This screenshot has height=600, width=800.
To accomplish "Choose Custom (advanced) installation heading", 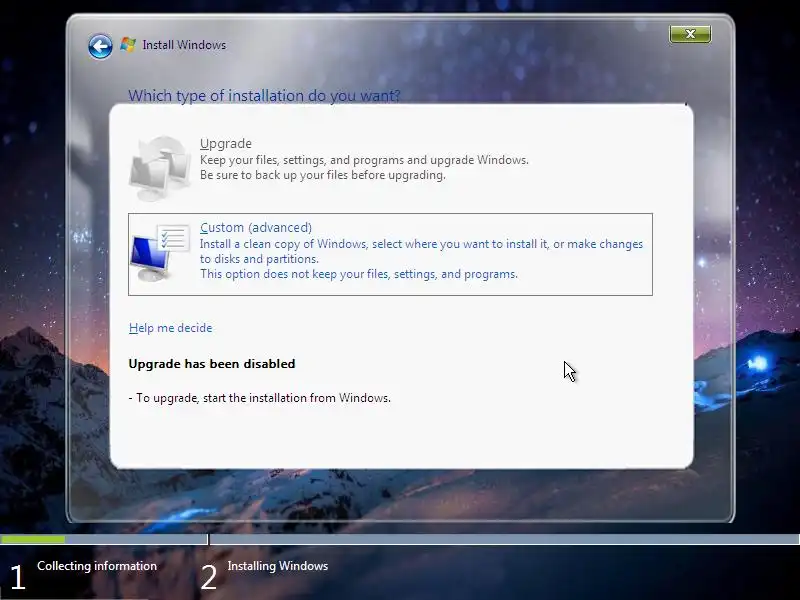I will tap(256, 228).
